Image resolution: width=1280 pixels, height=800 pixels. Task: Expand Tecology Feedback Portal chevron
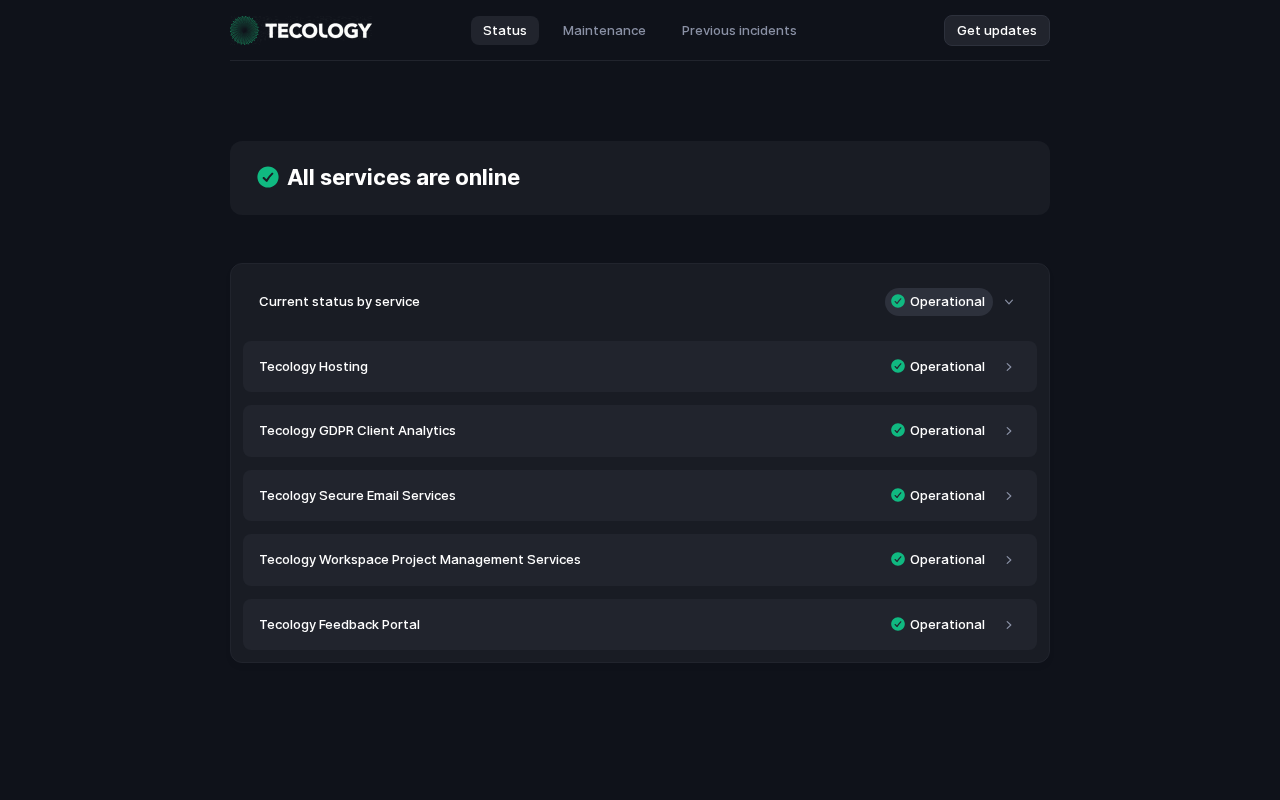tap(1009, 625)
